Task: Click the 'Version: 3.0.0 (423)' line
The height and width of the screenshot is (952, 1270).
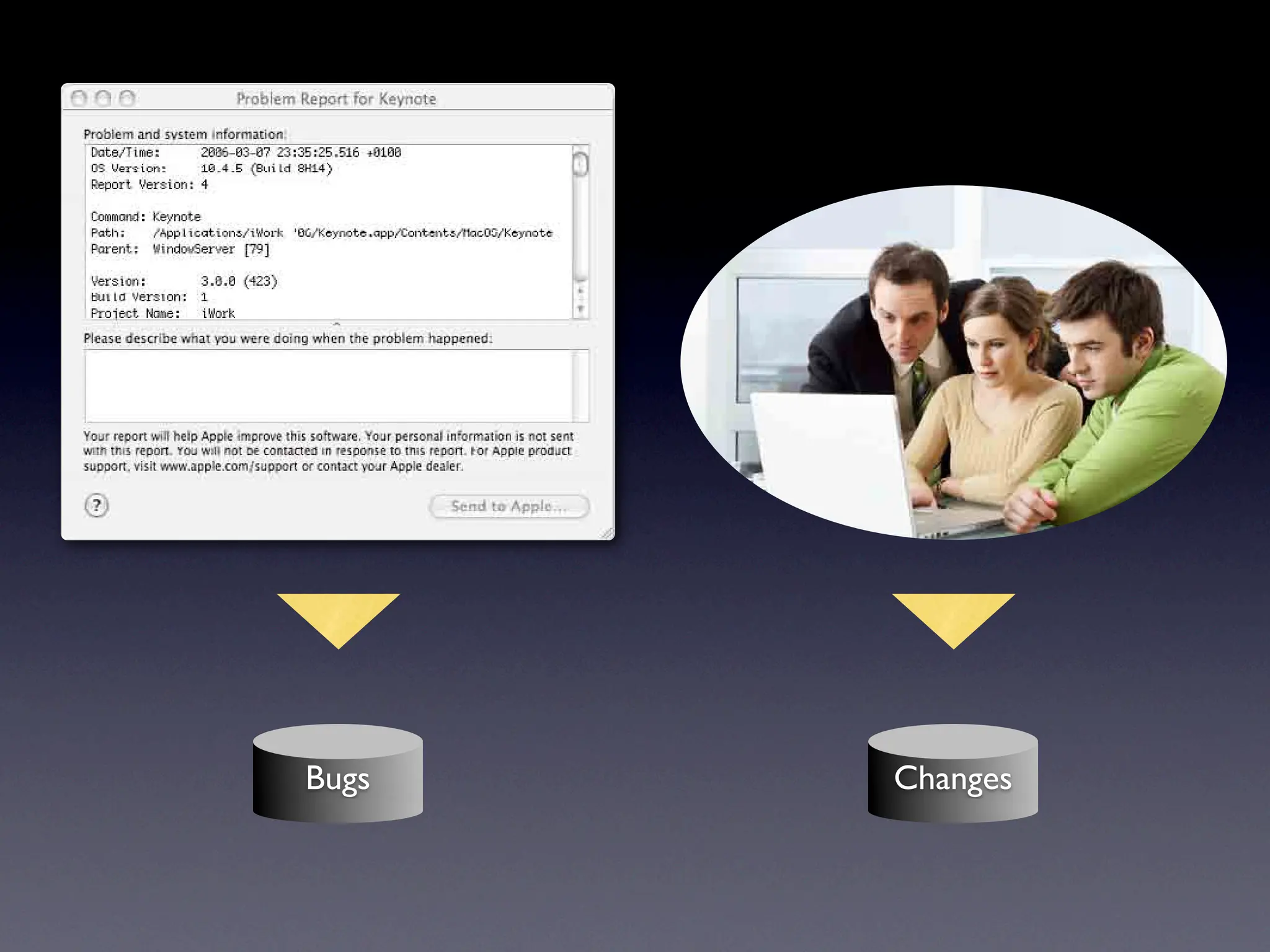Action: (184, 281)
